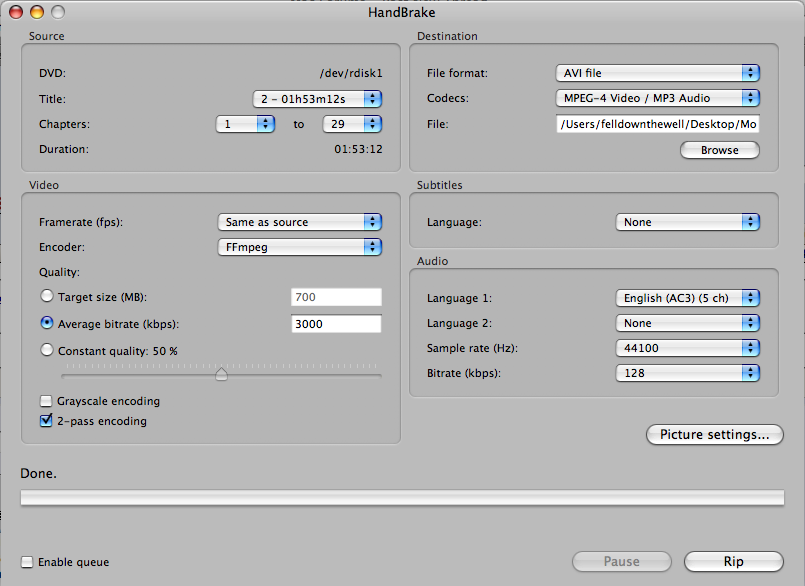Select the Target size (MB) radio button

[x=47, y=296]
